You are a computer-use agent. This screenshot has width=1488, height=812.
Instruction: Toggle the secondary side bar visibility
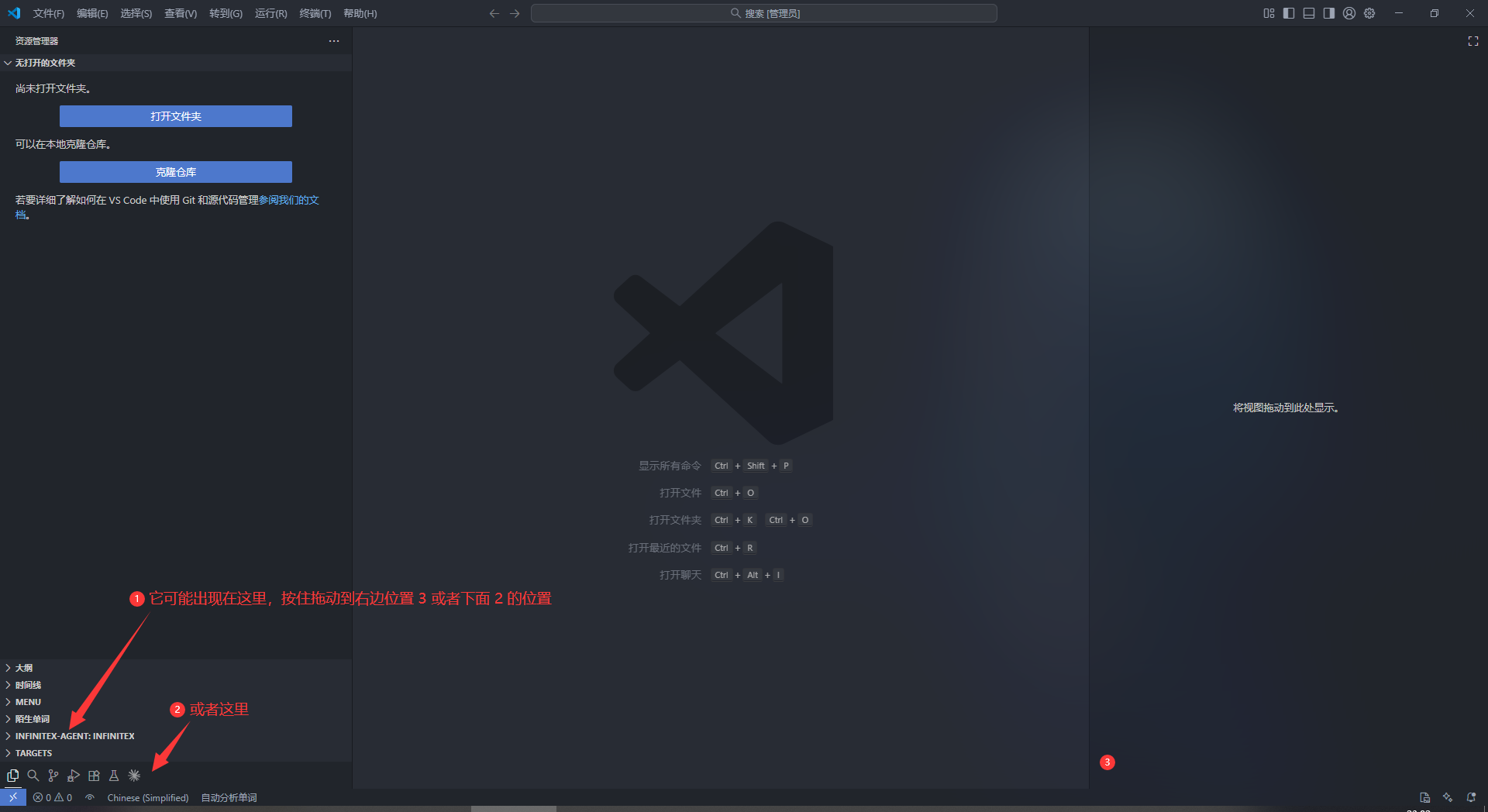coord(1329,13)
